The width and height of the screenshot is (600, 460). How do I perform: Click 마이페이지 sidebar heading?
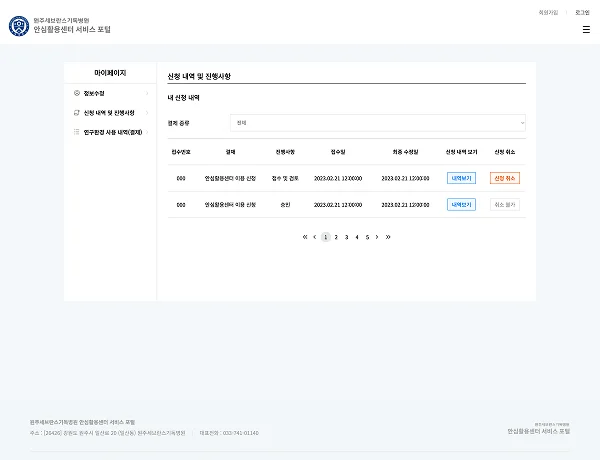pos(110,73)
